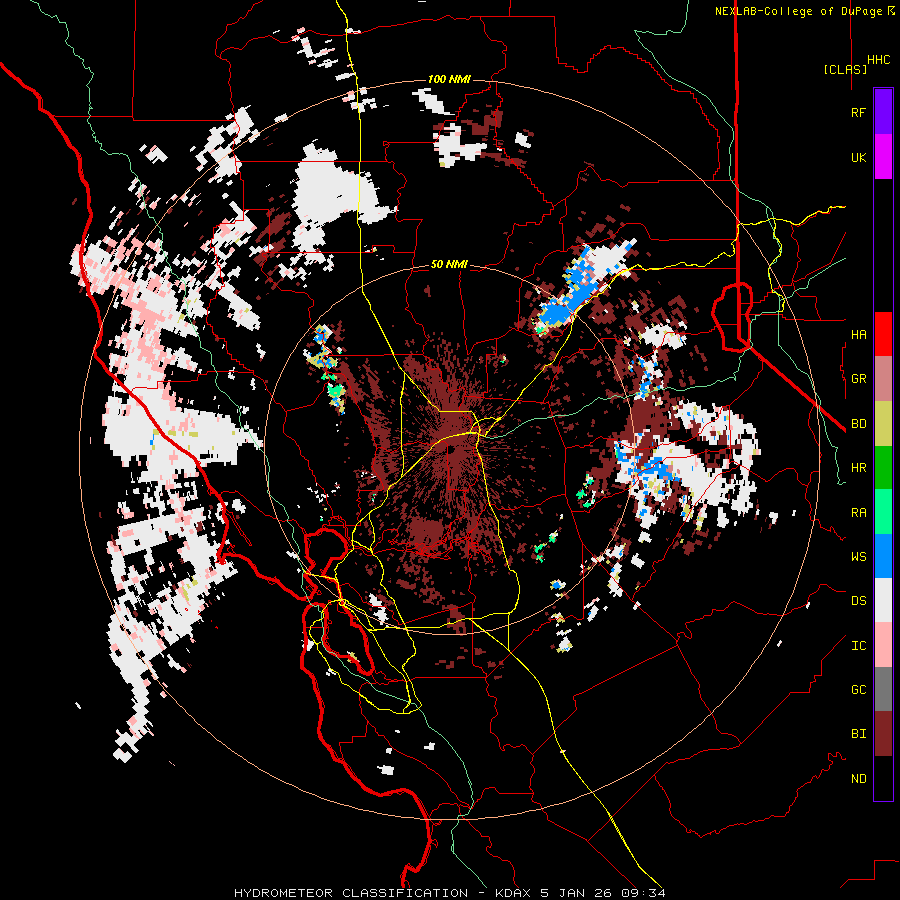Viewport: 900px width, 900px height.
Task: Click the NEXLAB-College of DuPage text
Action: point(799,11)
